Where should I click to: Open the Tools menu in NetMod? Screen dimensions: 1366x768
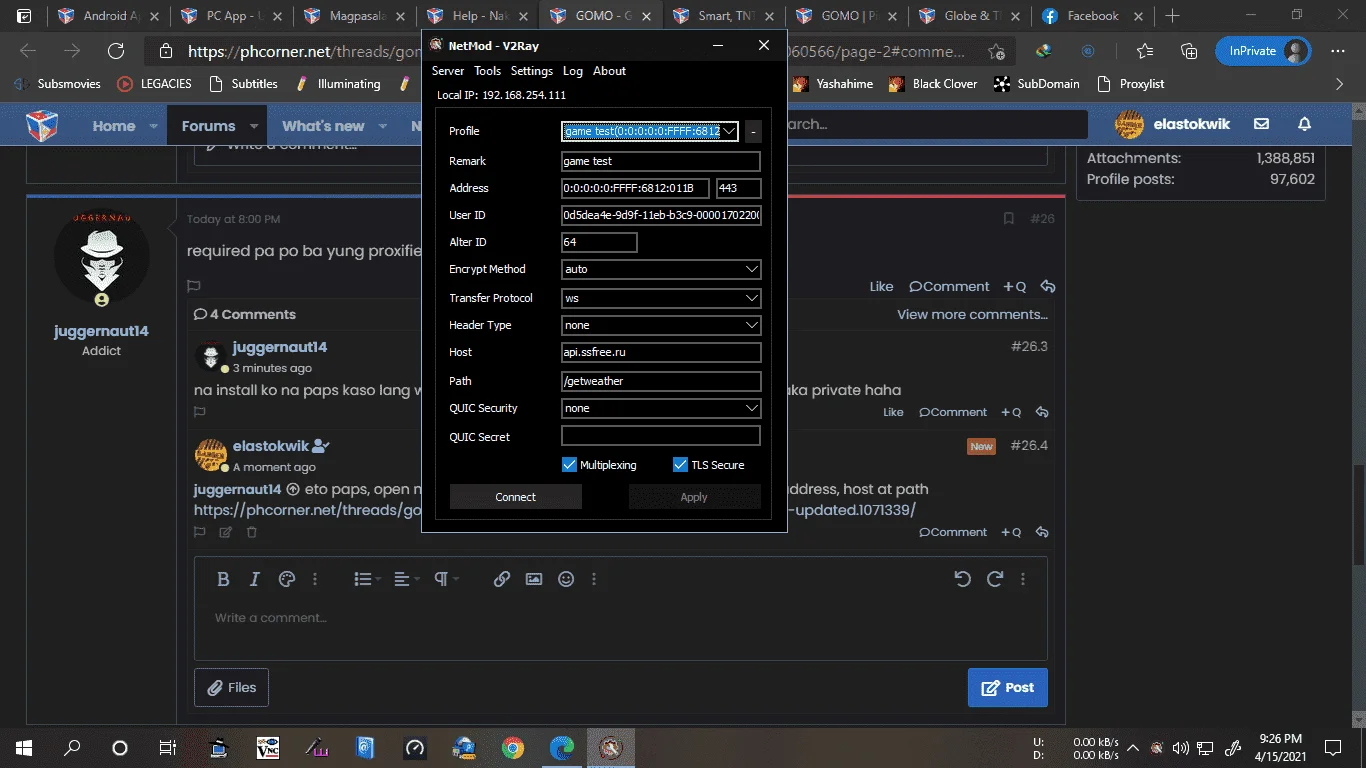click(x=488, y=71)
